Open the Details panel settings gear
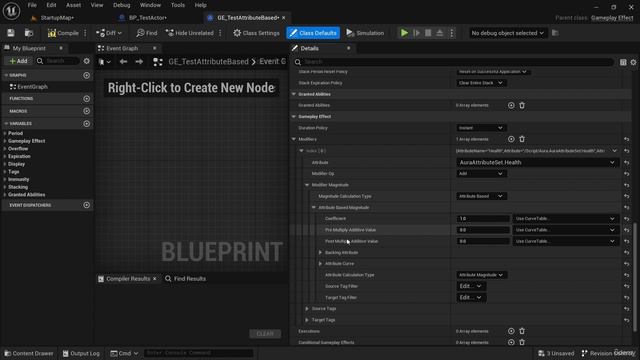 [x=633, y=62]
